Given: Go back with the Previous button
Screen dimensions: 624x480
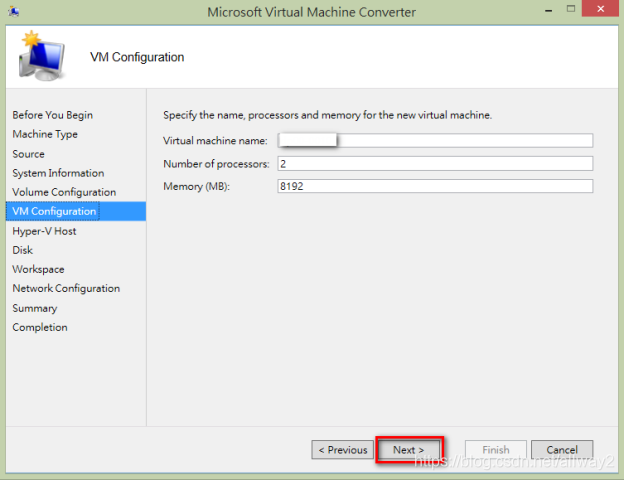Looking at the screenshot, I should pyautogui.click(x=343, y=450).
